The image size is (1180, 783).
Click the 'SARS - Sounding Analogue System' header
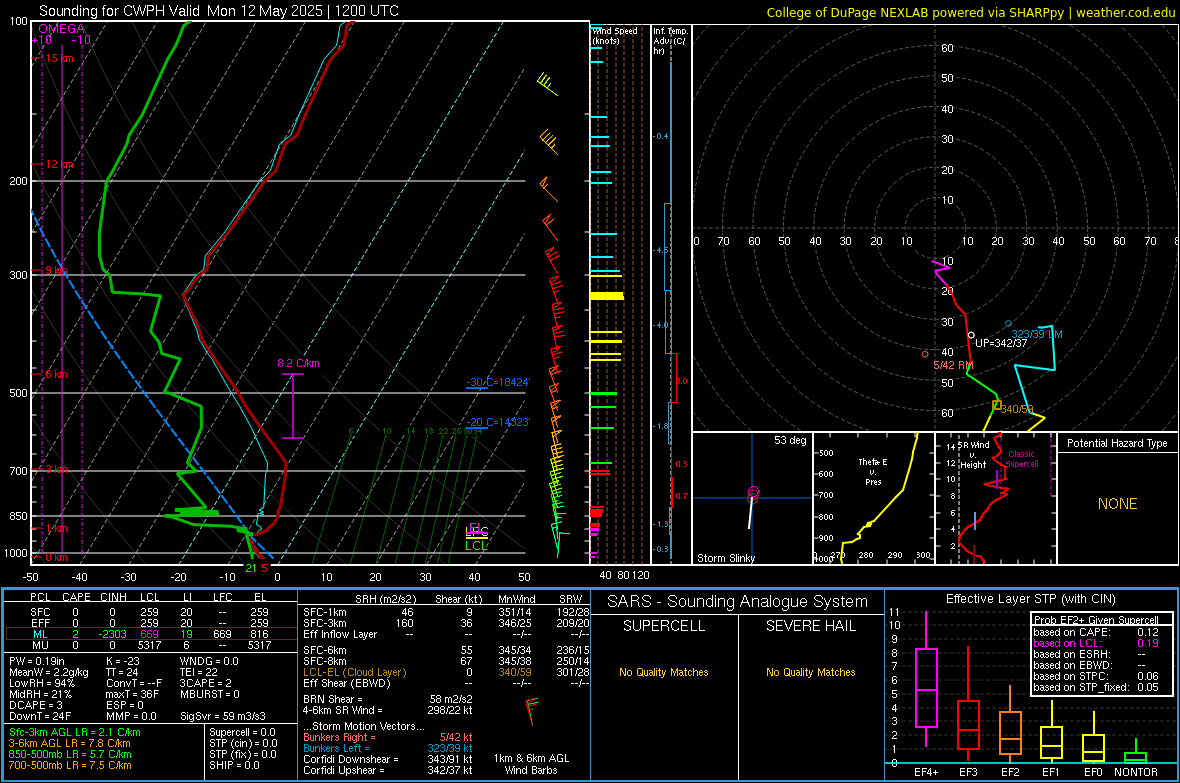(x=738, y=602)
